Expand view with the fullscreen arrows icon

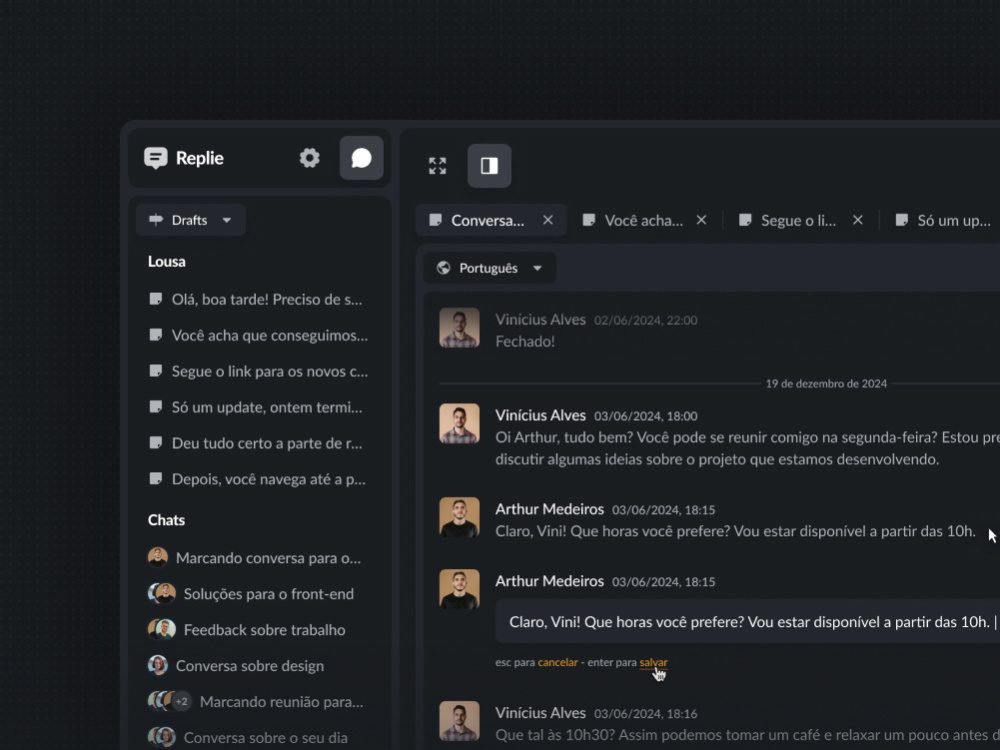(x=438, y=166)
